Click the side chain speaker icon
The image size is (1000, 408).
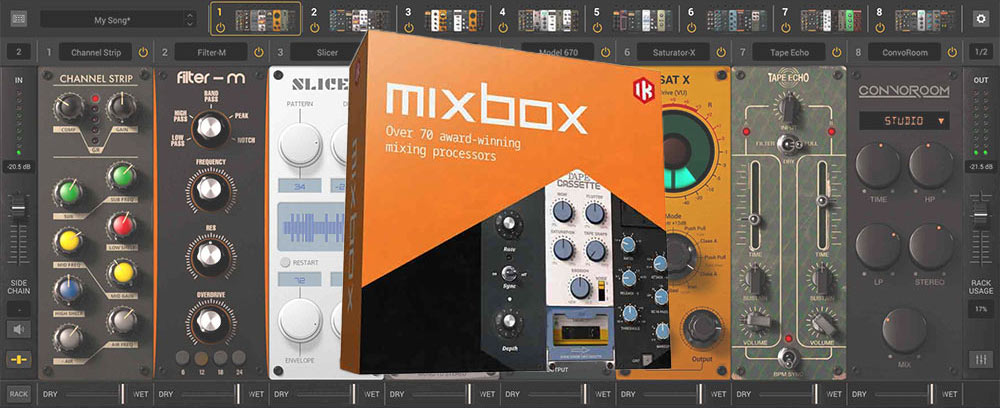tap(19, 328)
